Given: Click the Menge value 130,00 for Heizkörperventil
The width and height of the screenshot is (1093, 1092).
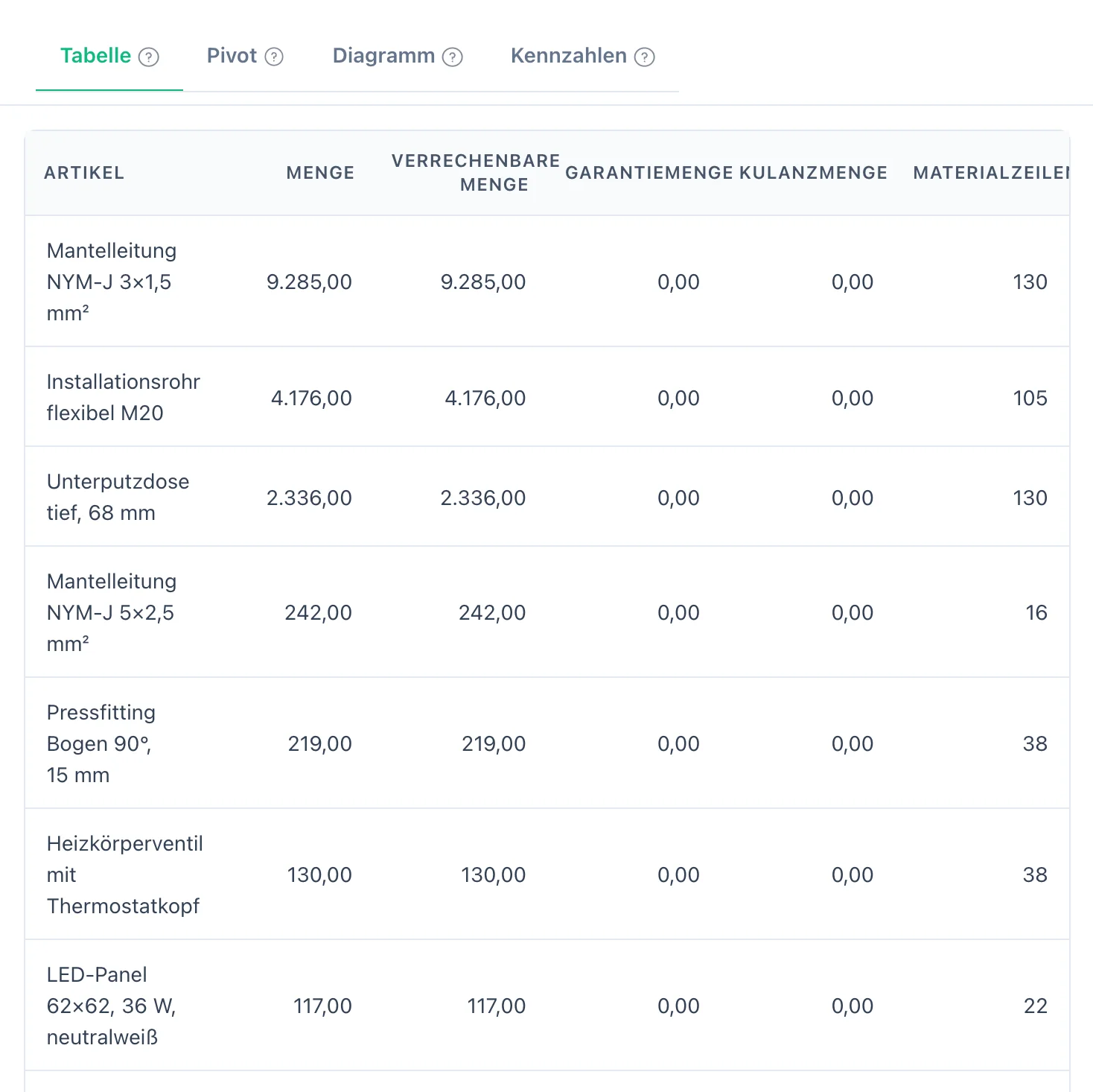Looking at the screenshot, I should tap(319, 874).
